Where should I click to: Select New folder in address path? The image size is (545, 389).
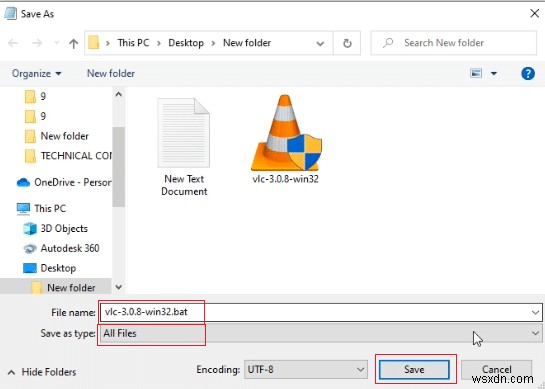[247, 43]
